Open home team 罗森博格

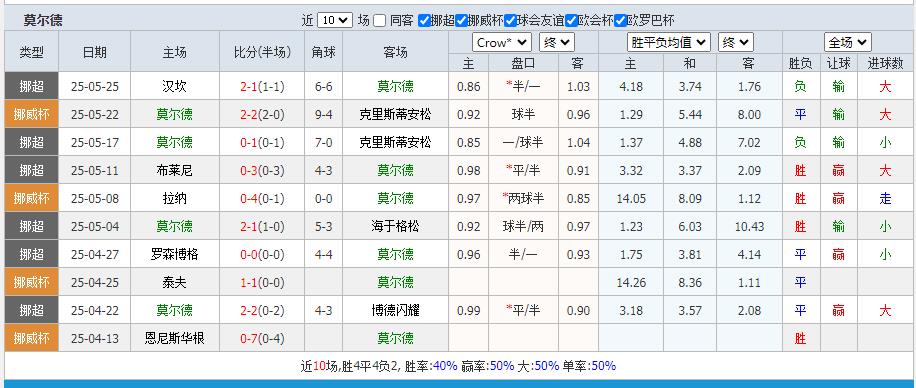[174, 254]
